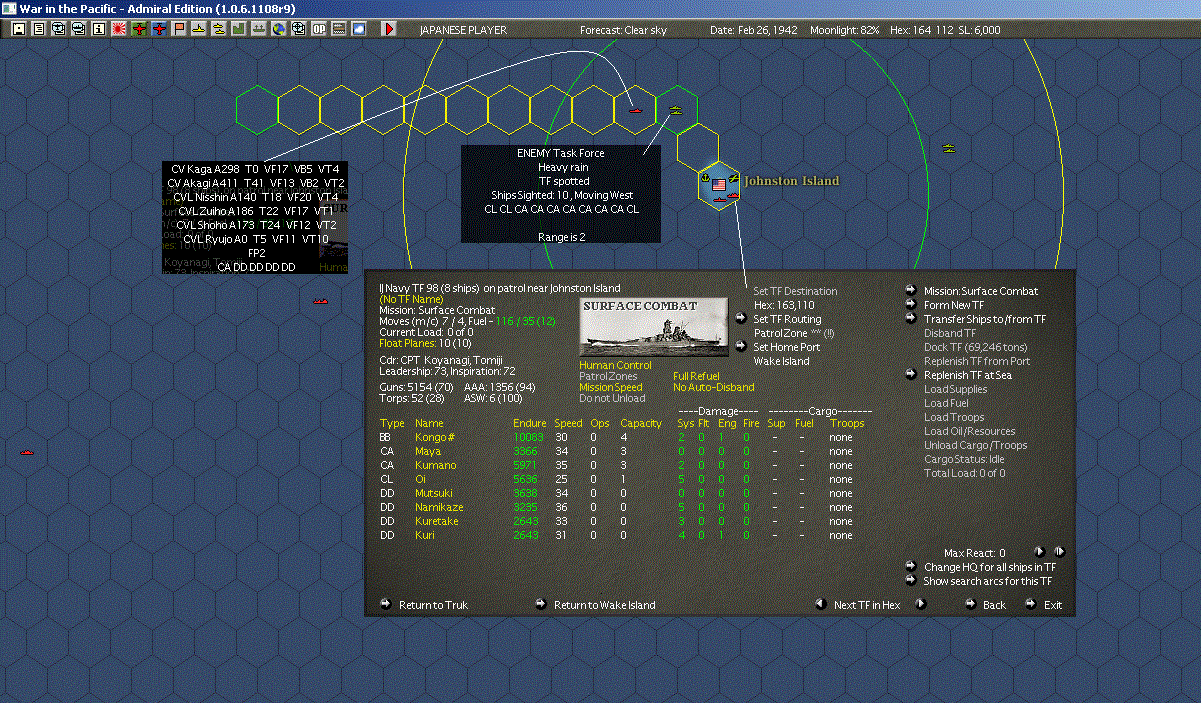Click the red enemy ship icon near hex path
Image resolution: width=1201 pixels, height=703 pixels.
click(636, 109)
